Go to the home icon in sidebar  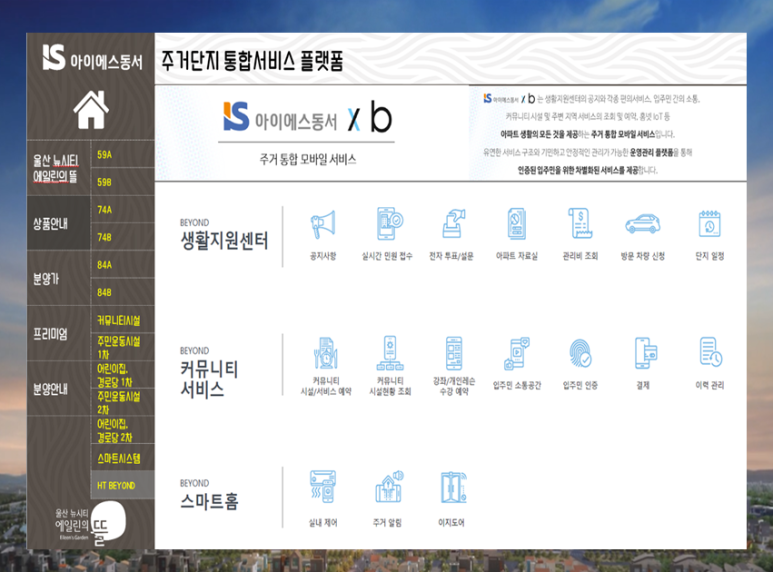coord(91,110)
